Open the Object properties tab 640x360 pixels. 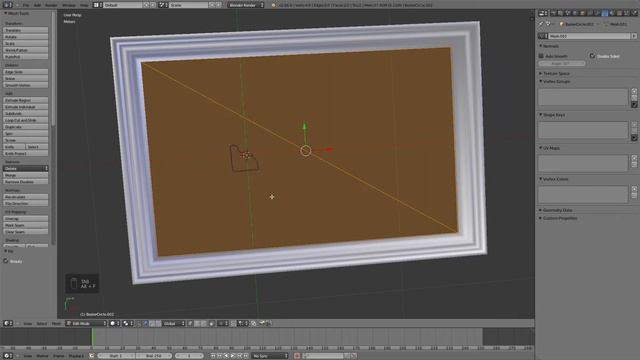pyautogui.click(x=582, y=13)
